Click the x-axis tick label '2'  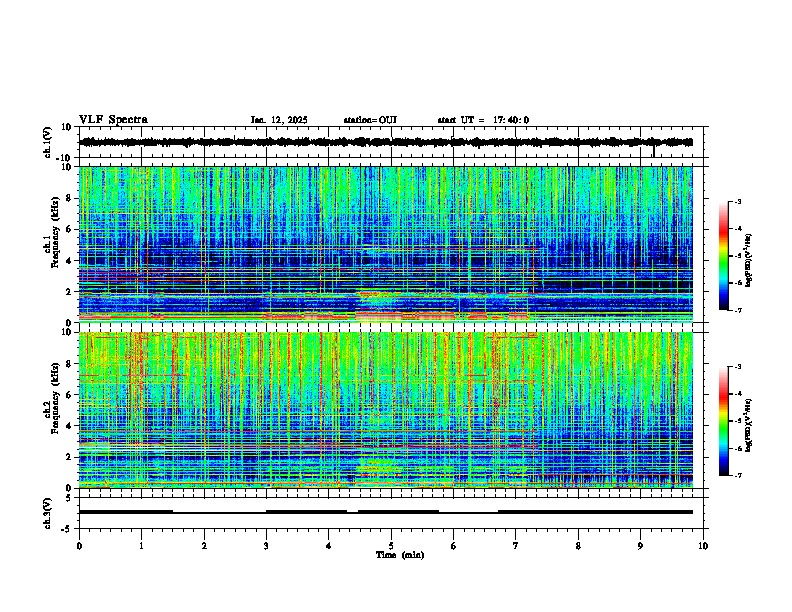click(204, 546)
